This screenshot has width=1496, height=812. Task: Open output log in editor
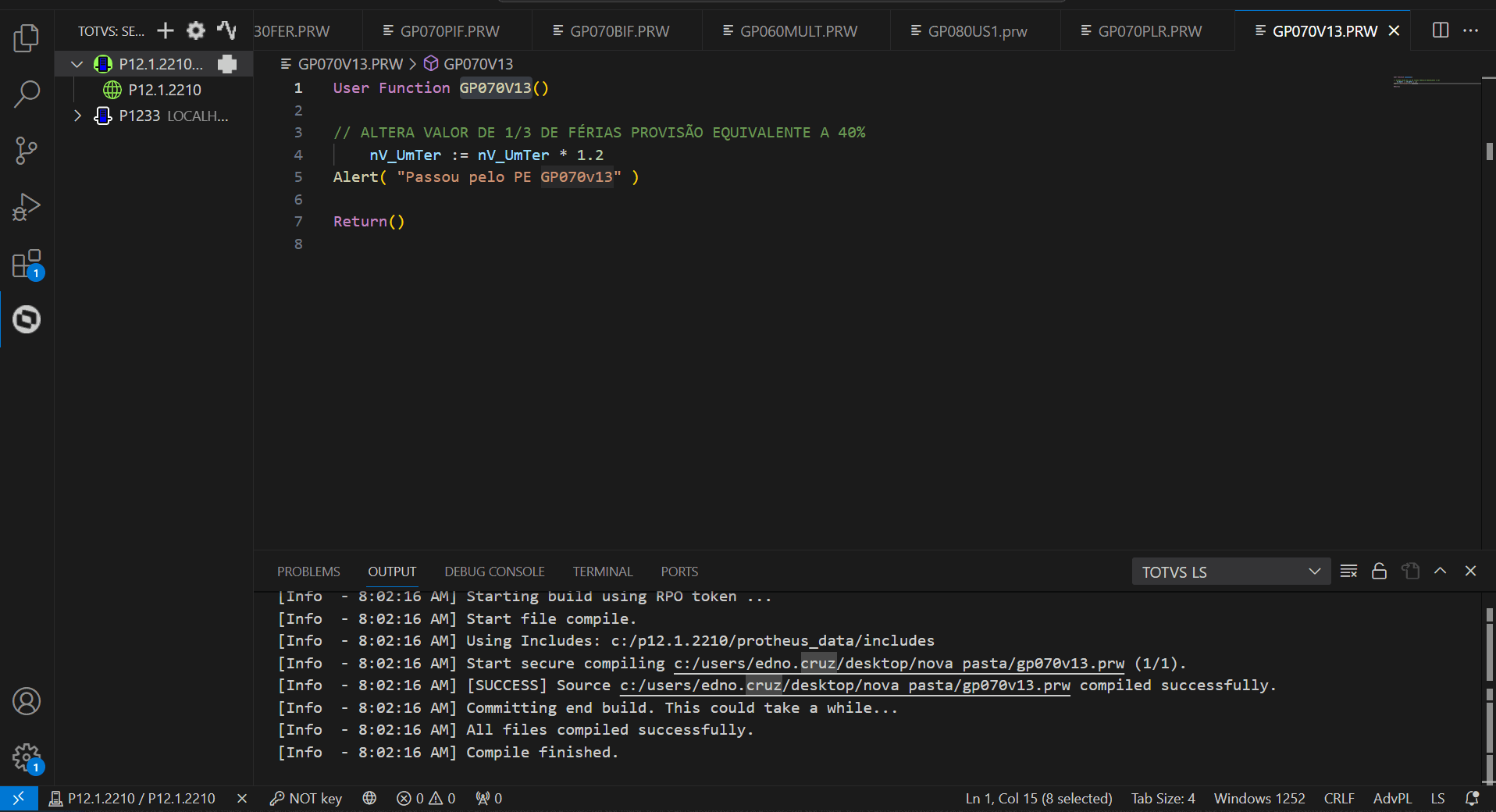(1410, 571)
